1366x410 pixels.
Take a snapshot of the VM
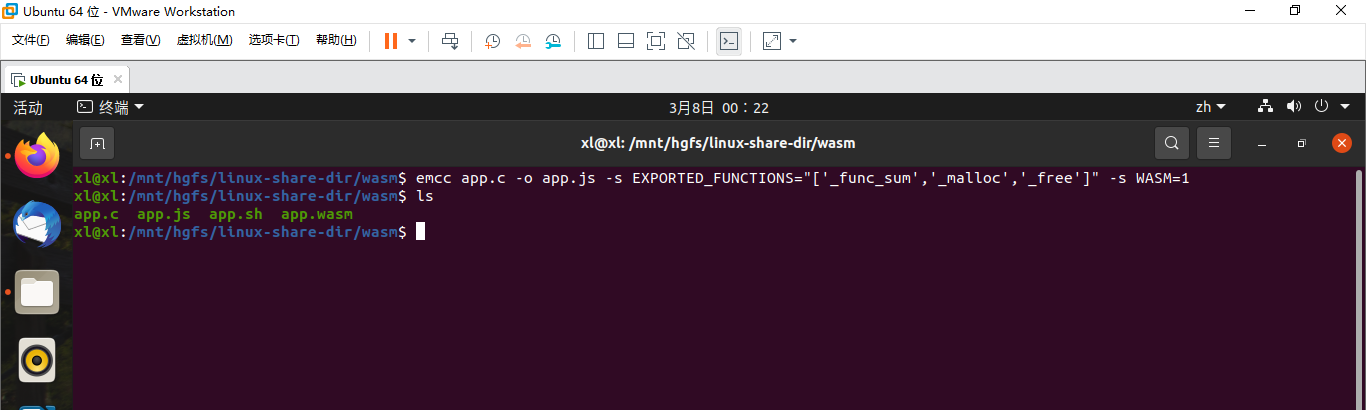click(493, 41)
